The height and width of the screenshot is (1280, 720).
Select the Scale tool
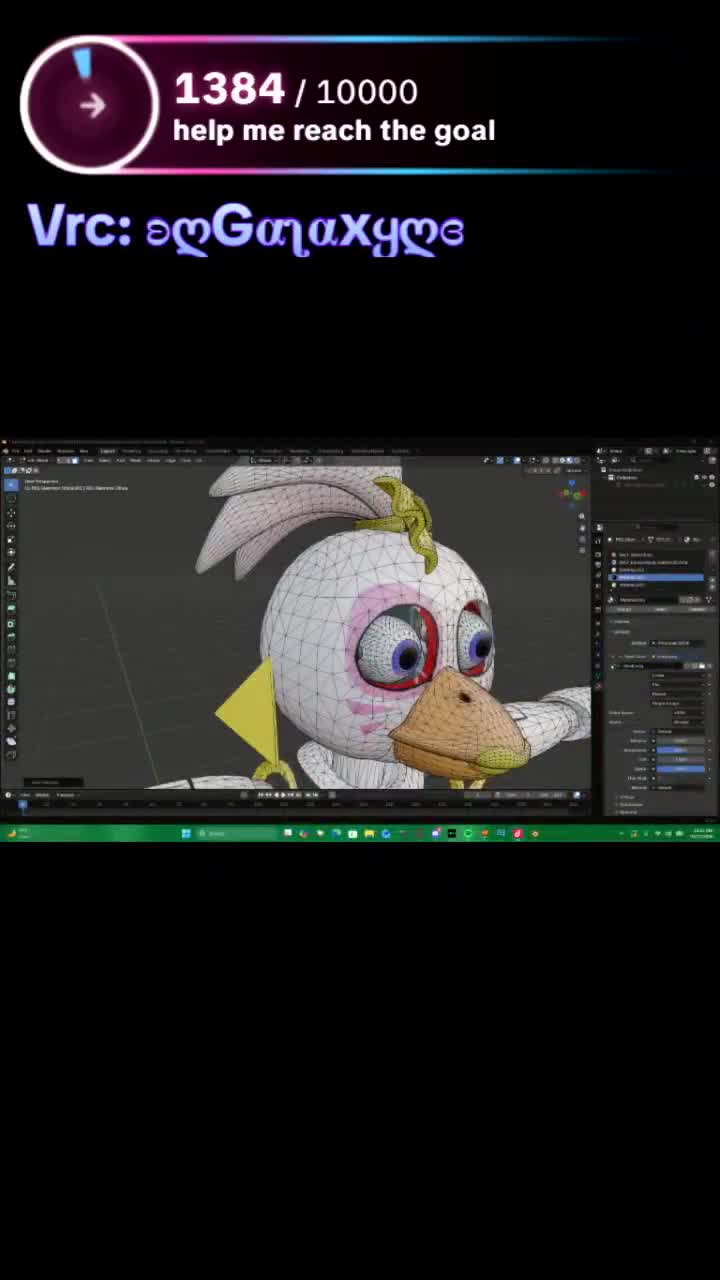tap(11, 539)
